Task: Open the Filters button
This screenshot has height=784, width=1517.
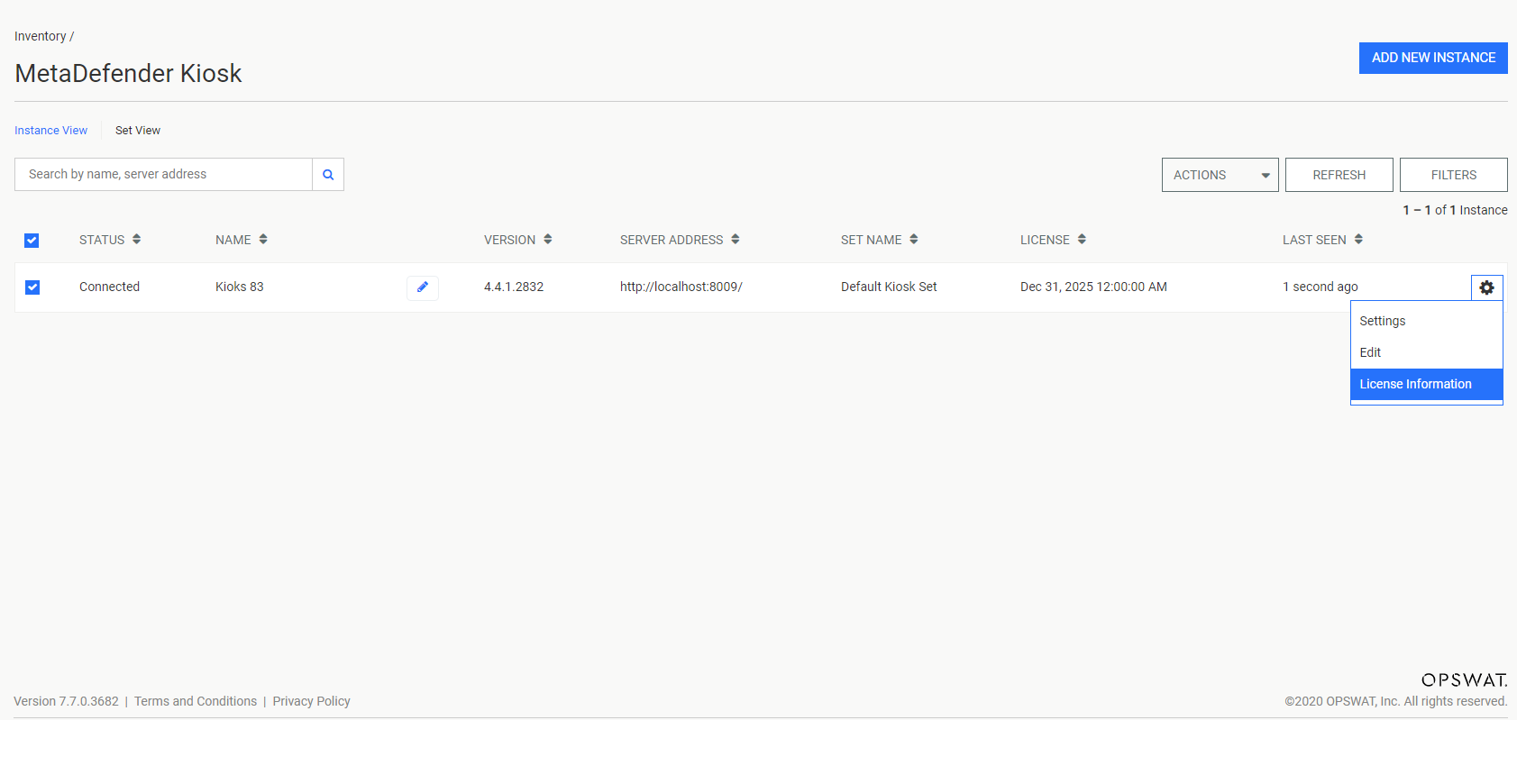Action: pos(1454,175)
